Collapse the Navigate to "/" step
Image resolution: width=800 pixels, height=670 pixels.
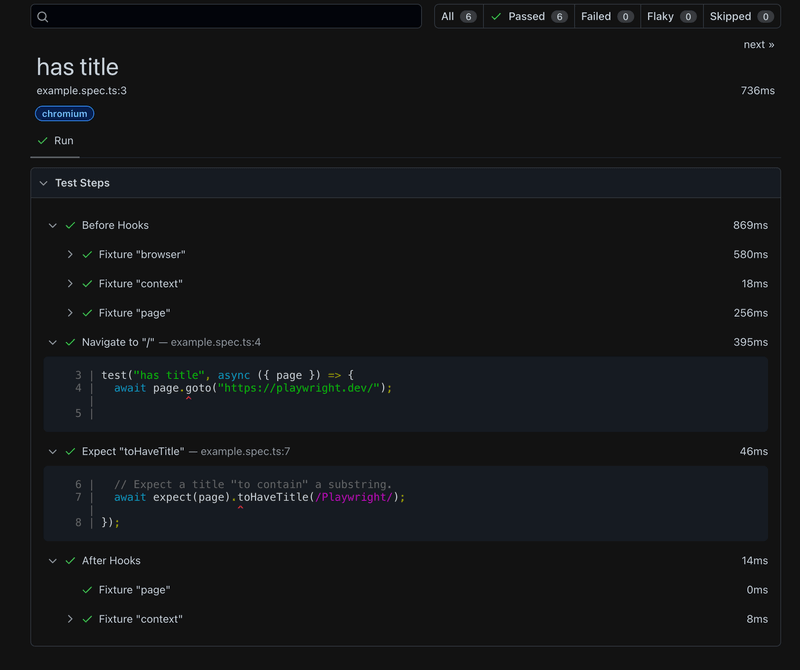click(53, 342)
